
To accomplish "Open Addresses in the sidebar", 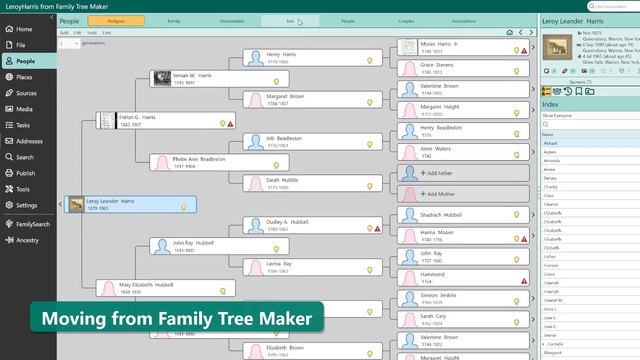I will click(x=29, y=141).
